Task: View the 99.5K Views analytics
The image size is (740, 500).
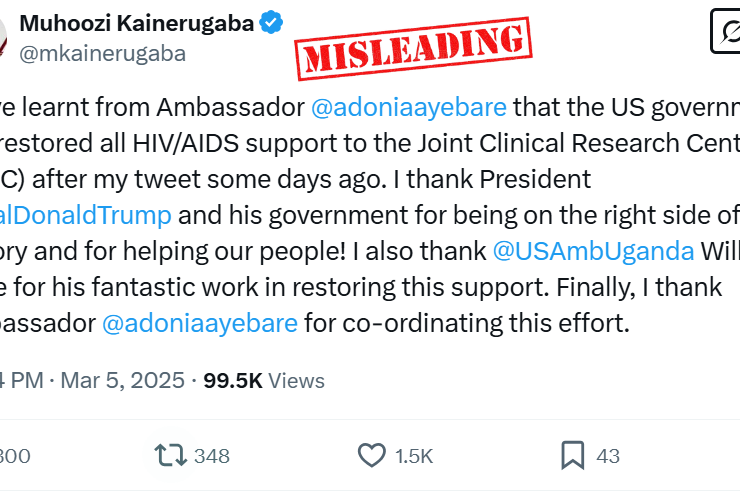Action: coord(264,380)
